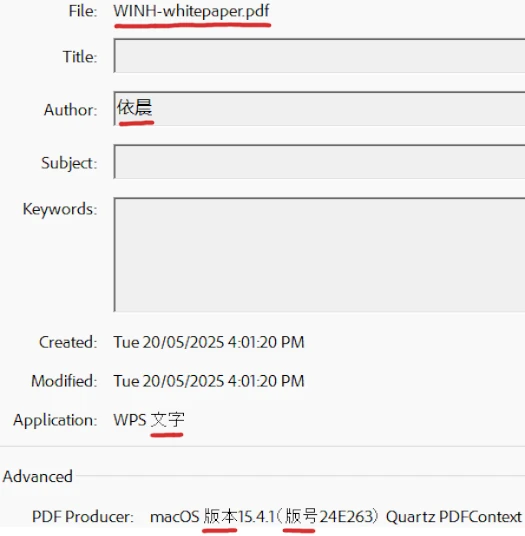The image size is (525, 536).
Task: Click the Created: label
Action: pos(68,342)
